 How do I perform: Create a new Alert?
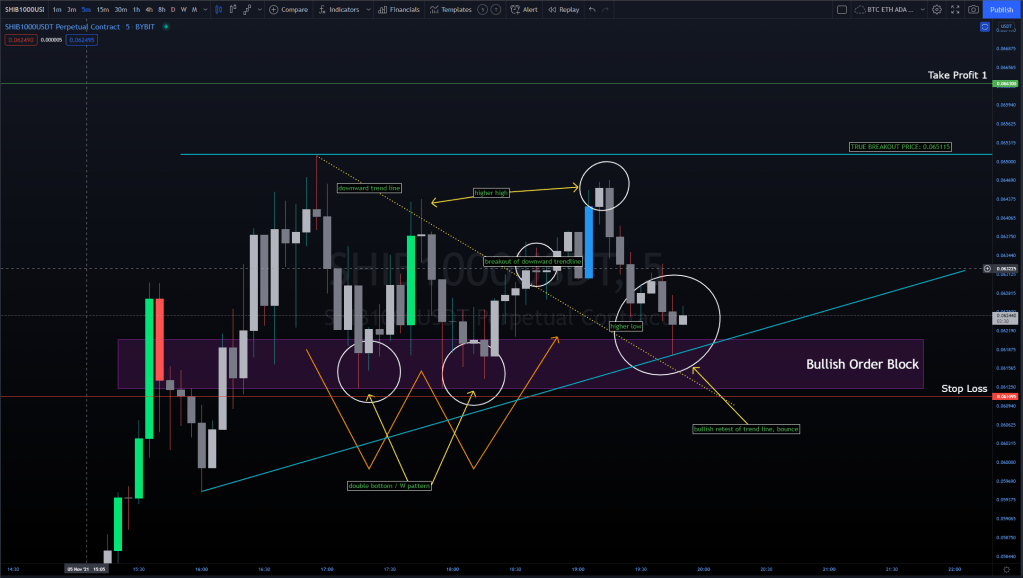524,10
